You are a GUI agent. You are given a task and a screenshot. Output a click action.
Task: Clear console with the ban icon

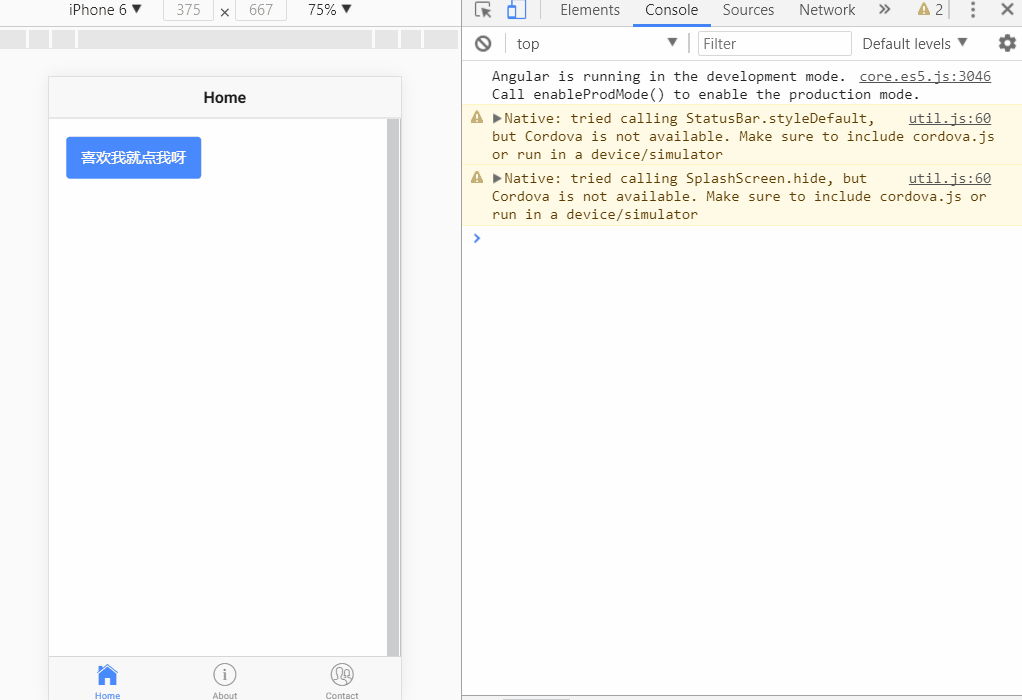click(x=483, y=44)
